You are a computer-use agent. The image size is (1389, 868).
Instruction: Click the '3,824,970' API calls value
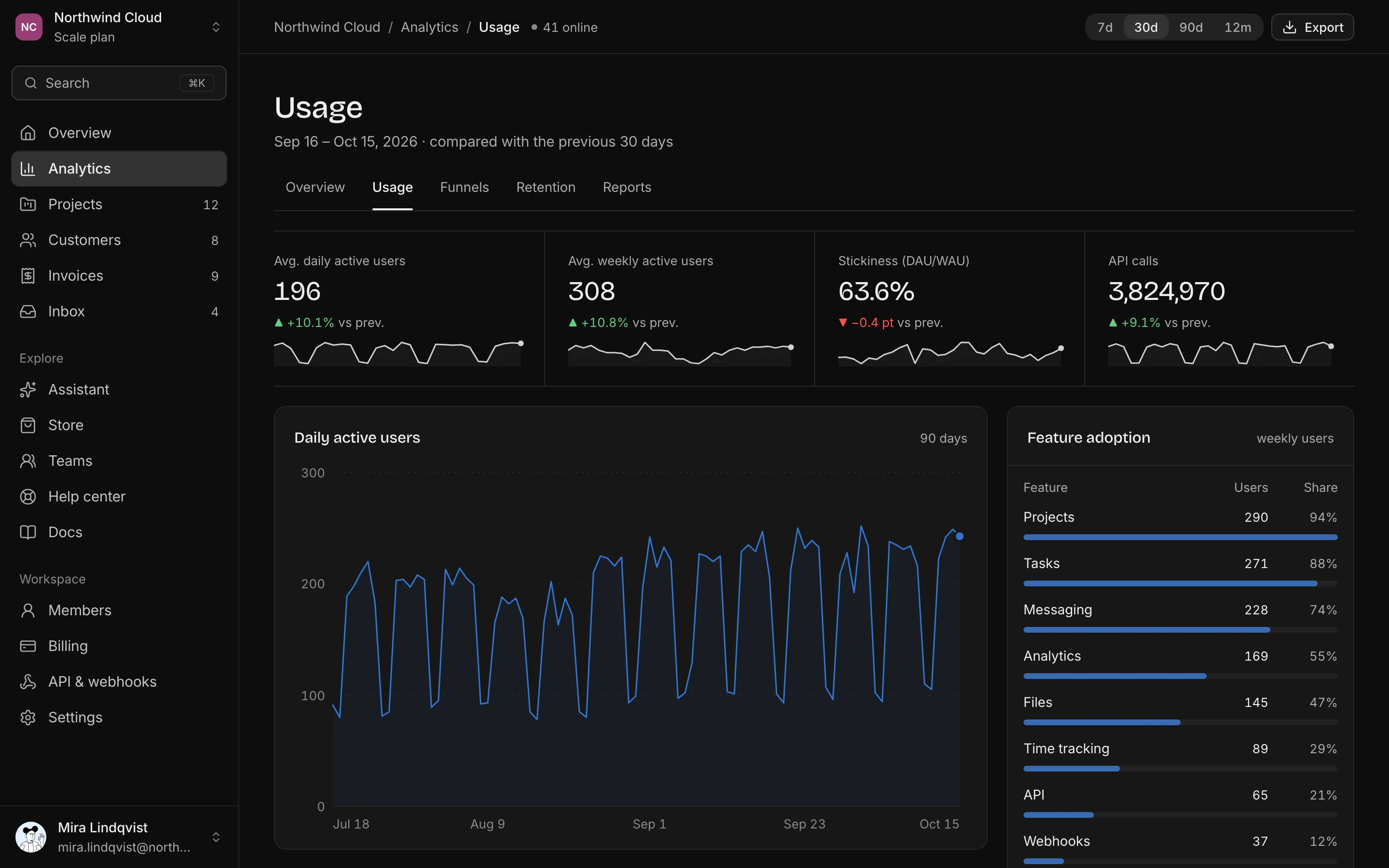tap(1166, 291)
